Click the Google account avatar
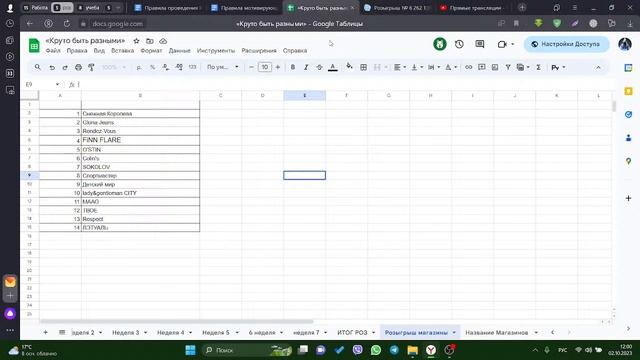Image resolution: width=640 pixels, height=360 pixels. click(625, 44)
